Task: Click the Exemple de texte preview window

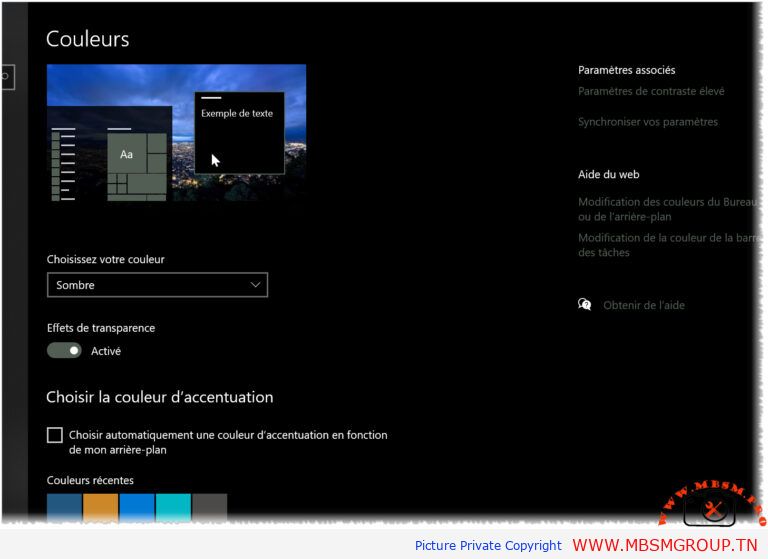Action: [239, 133]
